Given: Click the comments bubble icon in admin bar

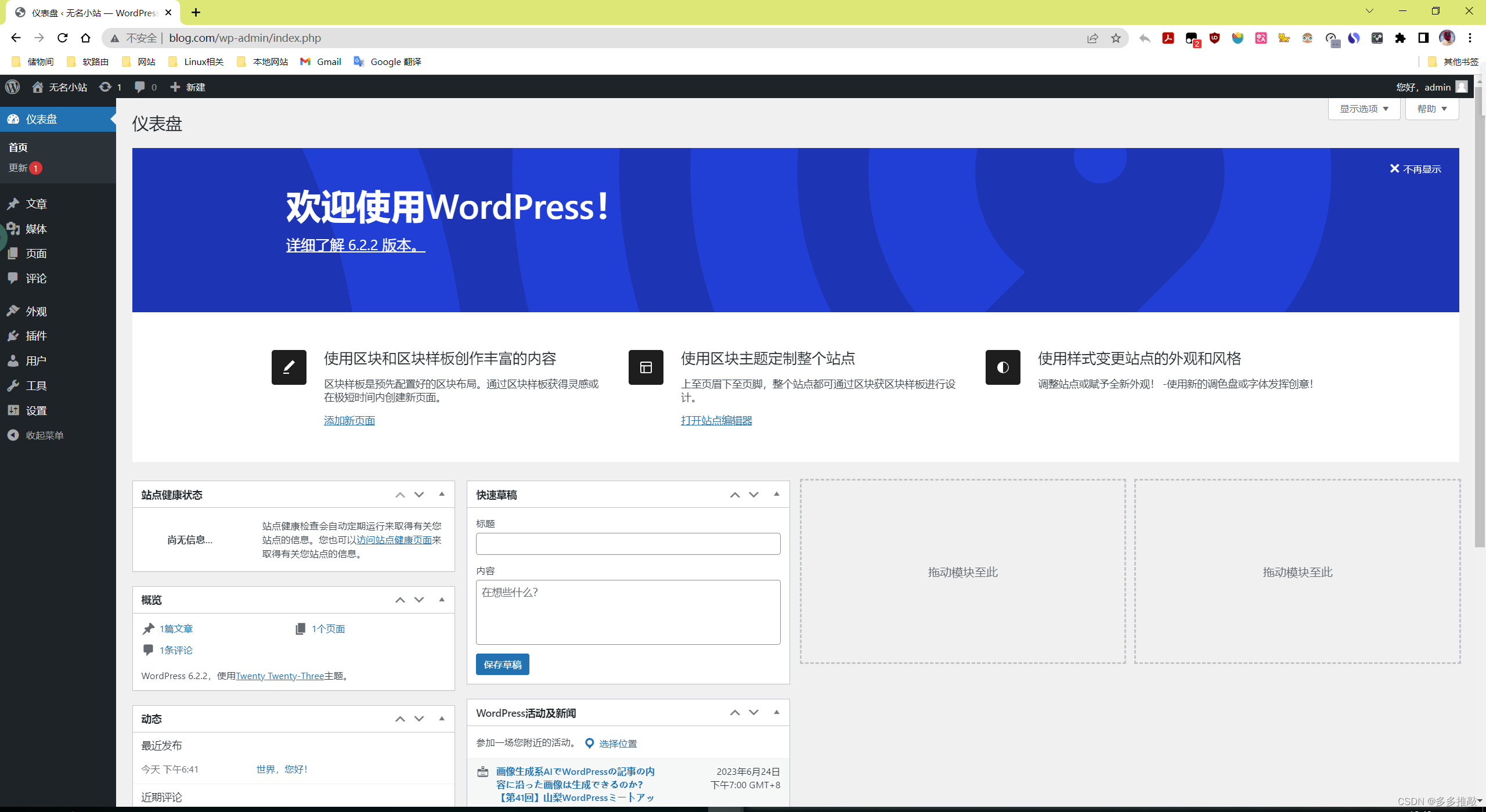Looking at the screenshot, I should (x=140, y=86).
